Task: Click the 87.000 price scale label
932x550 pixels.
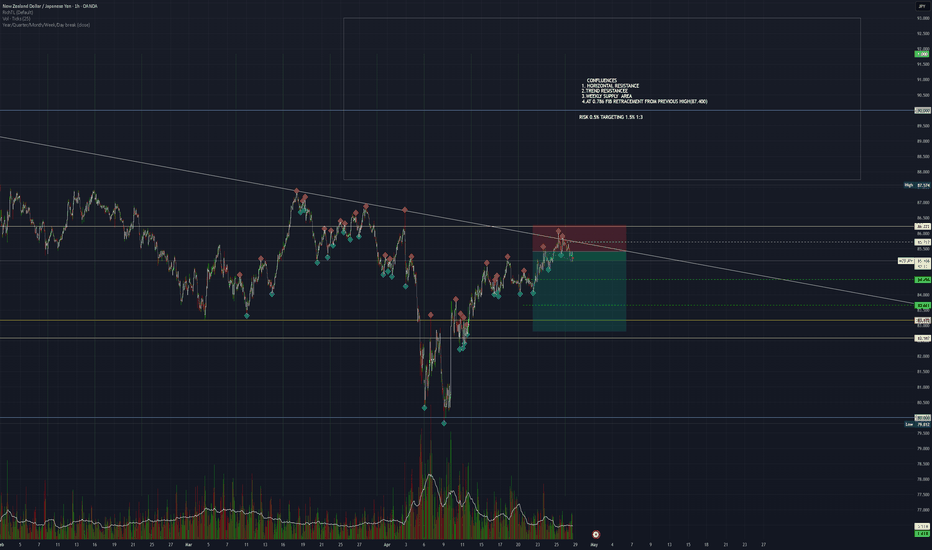Action: (x=922, y=203)
